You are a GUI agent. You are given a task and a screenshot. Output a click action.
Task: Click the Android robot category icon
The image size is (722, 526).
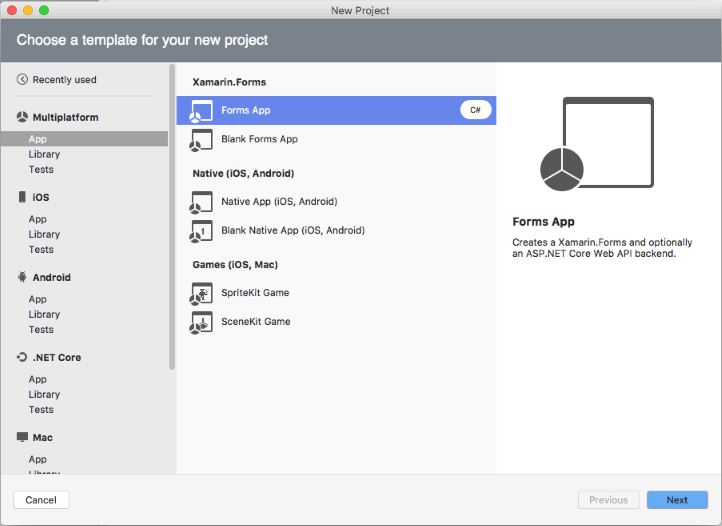click(x=23, y=278)
